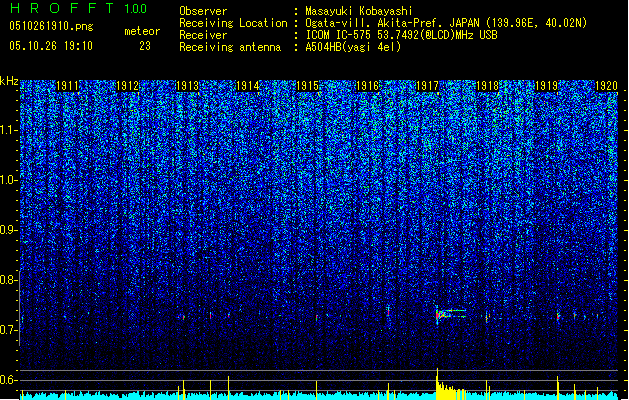Image resolution: width=629 pixels, height=400 pixels.
Task: Click time marker 1916
Action: (367, 86)
